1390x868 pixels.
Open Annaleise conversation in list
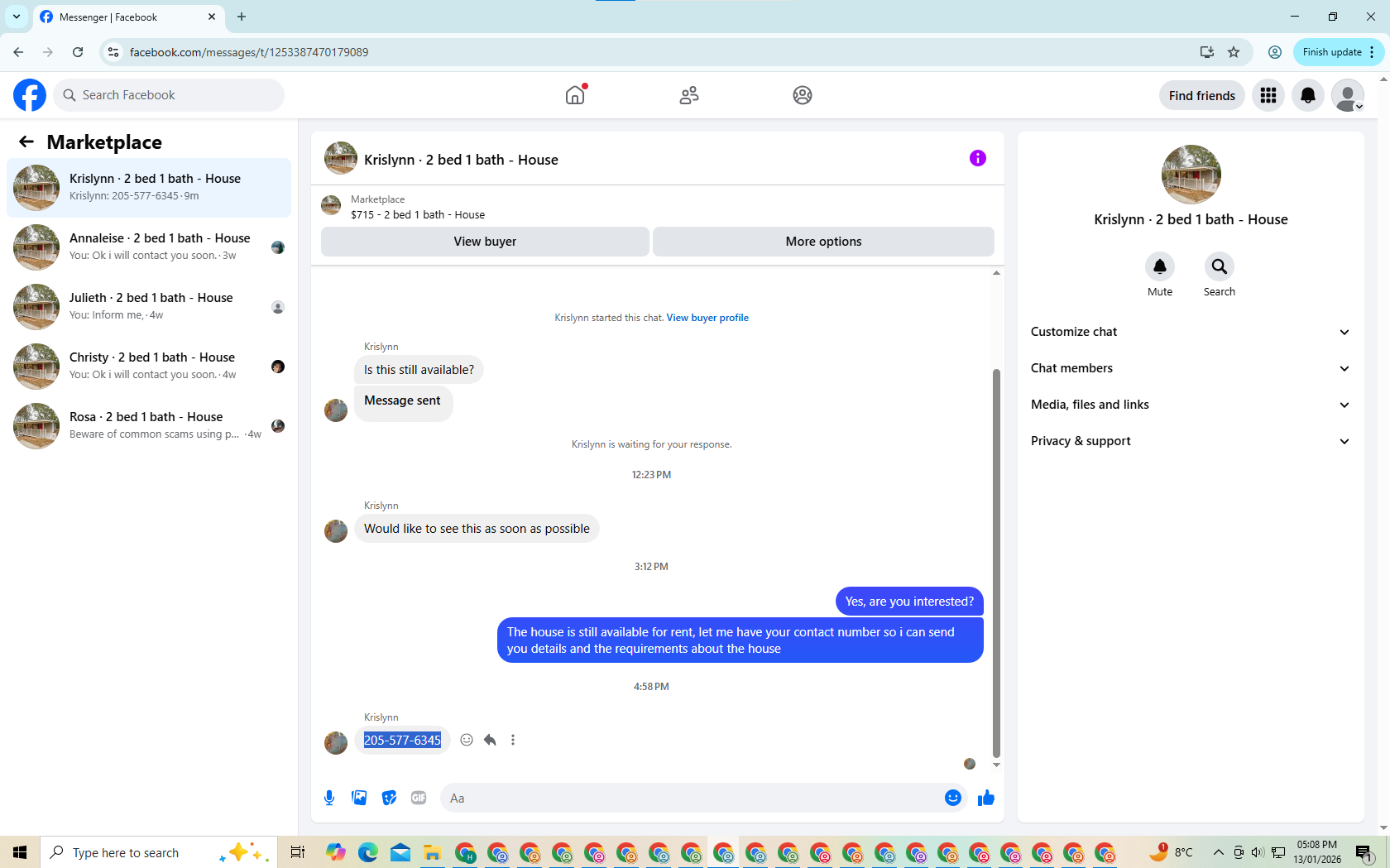[149, 247]
